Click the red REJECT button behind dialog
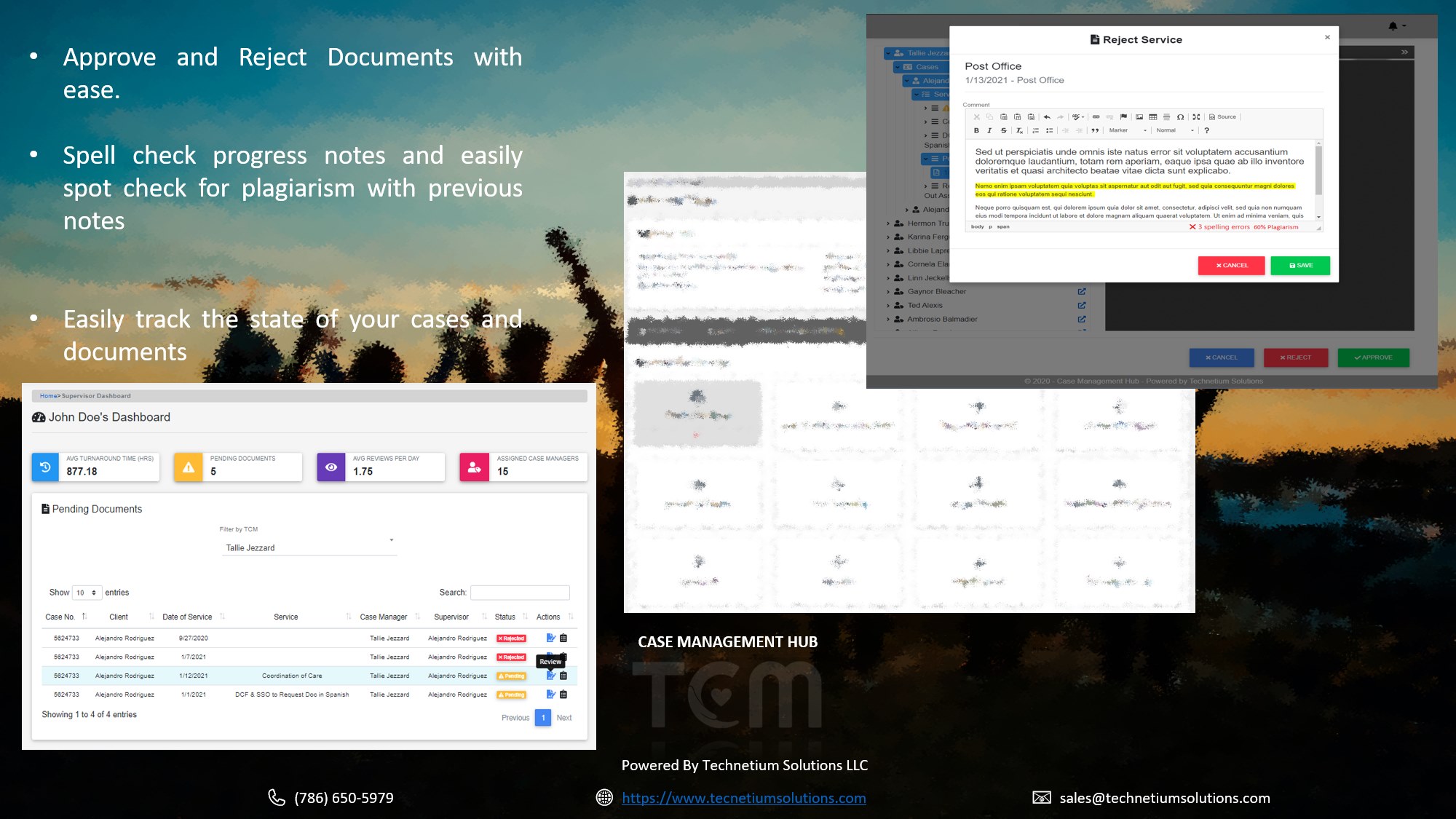Viewport: 1456px width, 819px height. tap(1295, 358)
